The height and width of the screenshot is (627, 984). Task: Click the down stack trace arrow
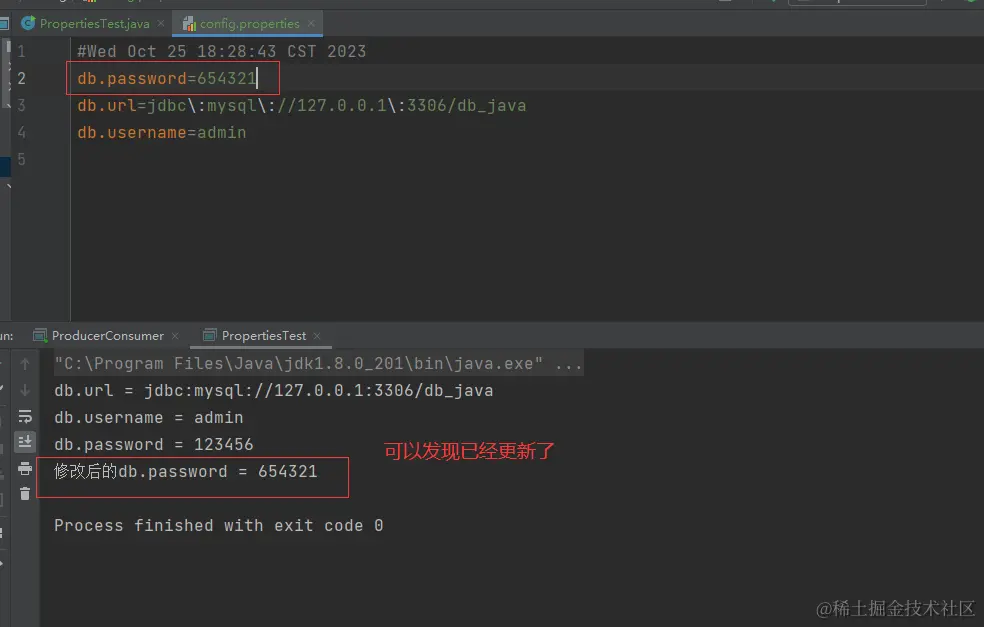tap(25, 390)
